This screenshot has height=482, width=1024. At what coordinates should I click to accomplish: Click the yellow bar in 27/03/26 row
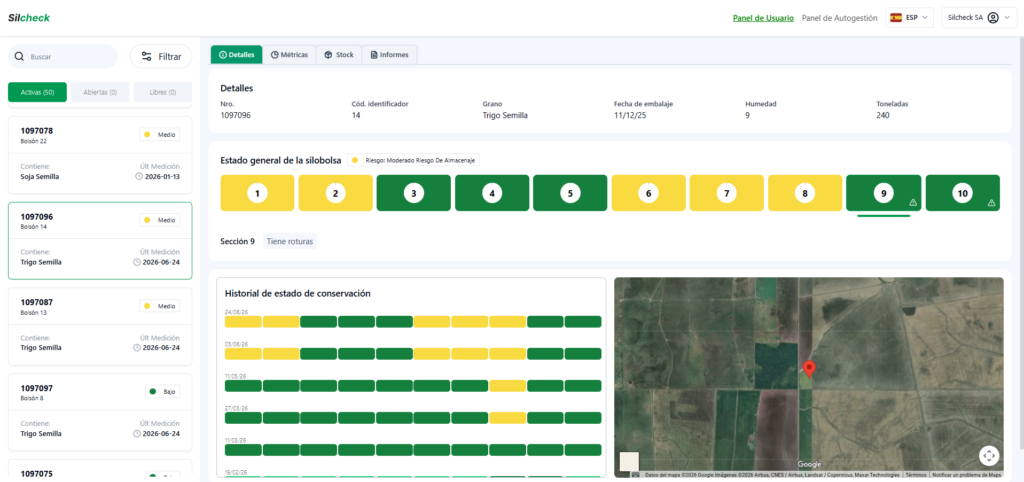pyautogui.click(x=507, y=417)
